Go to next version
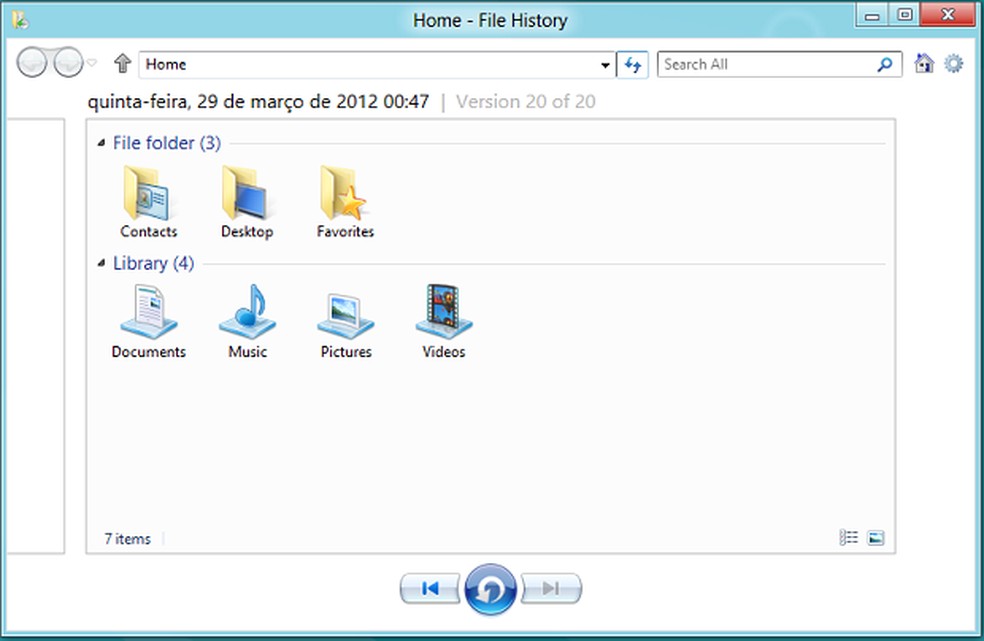Screen dimensions: 984x641 (x=550, y=588)
